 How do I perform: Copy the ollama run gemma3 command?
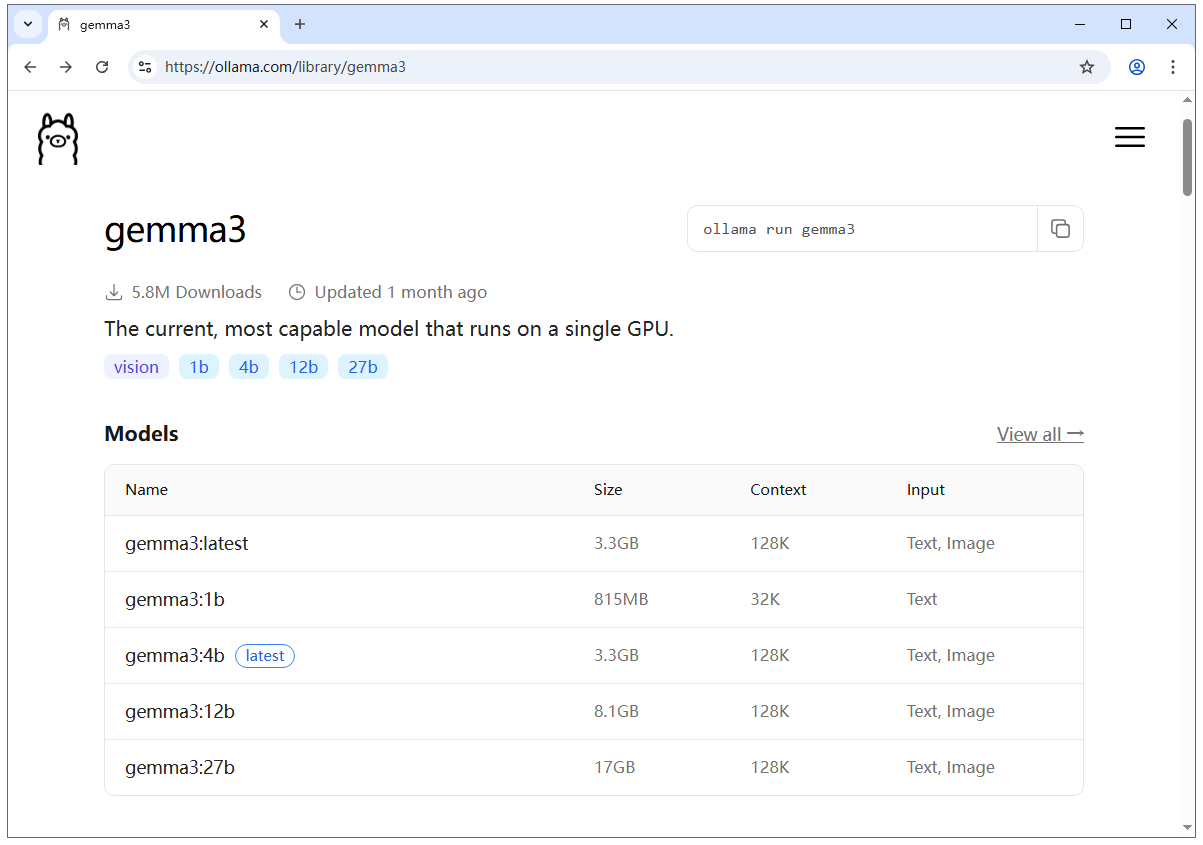pyautogui.click(x=1060, y=228)
